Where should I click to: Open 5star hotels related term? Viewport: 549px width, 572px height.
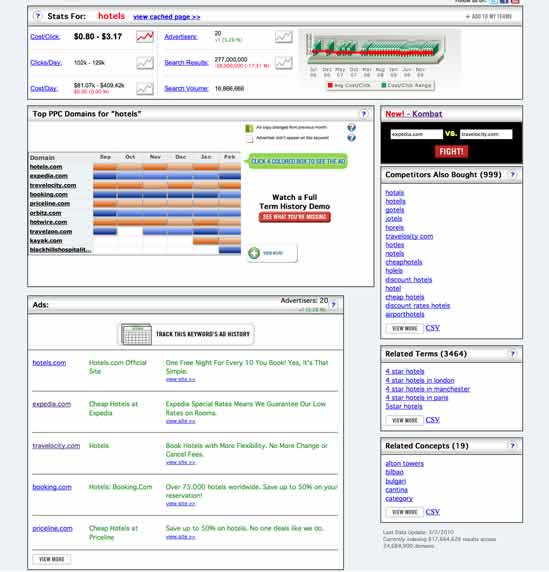pyautogui.click(x=404, y=406)
